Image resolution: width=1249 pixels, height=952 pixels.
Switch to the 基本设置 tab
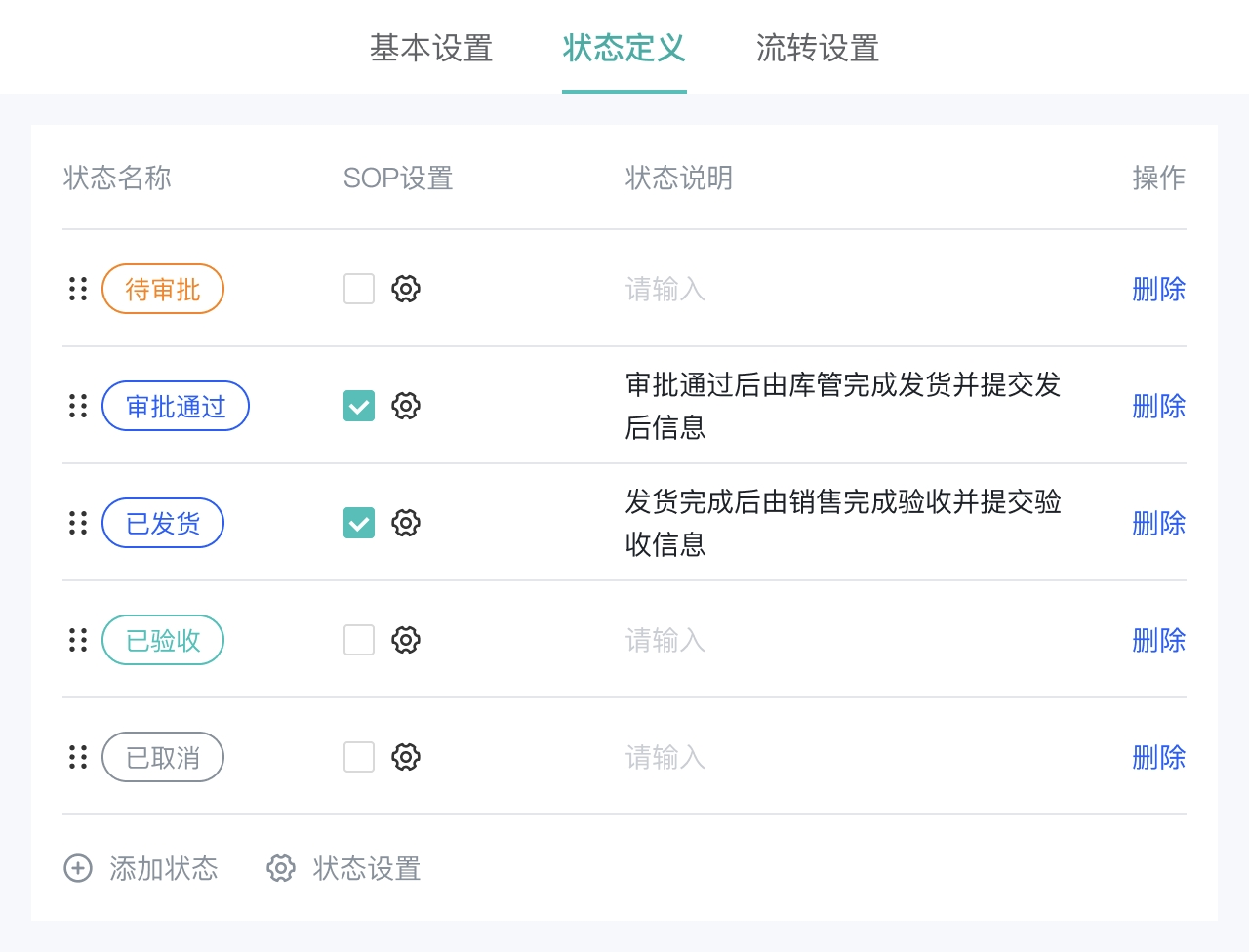[x=431, y=48]
